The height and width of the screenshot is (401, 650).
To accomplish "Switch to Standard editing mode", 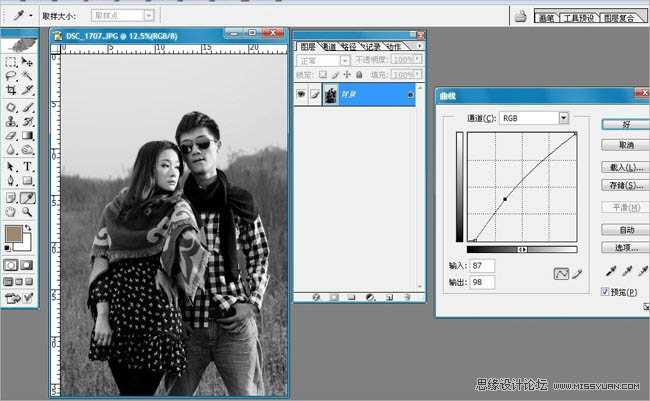I will pos(11,265).
